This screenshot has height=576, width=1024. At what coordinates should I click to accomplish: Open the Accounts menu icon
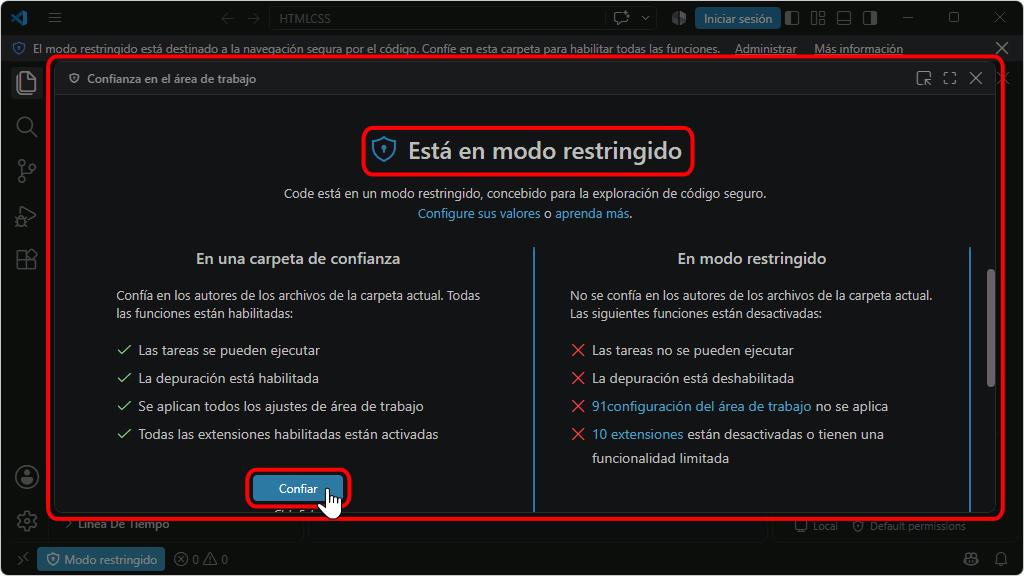point(27,477)
